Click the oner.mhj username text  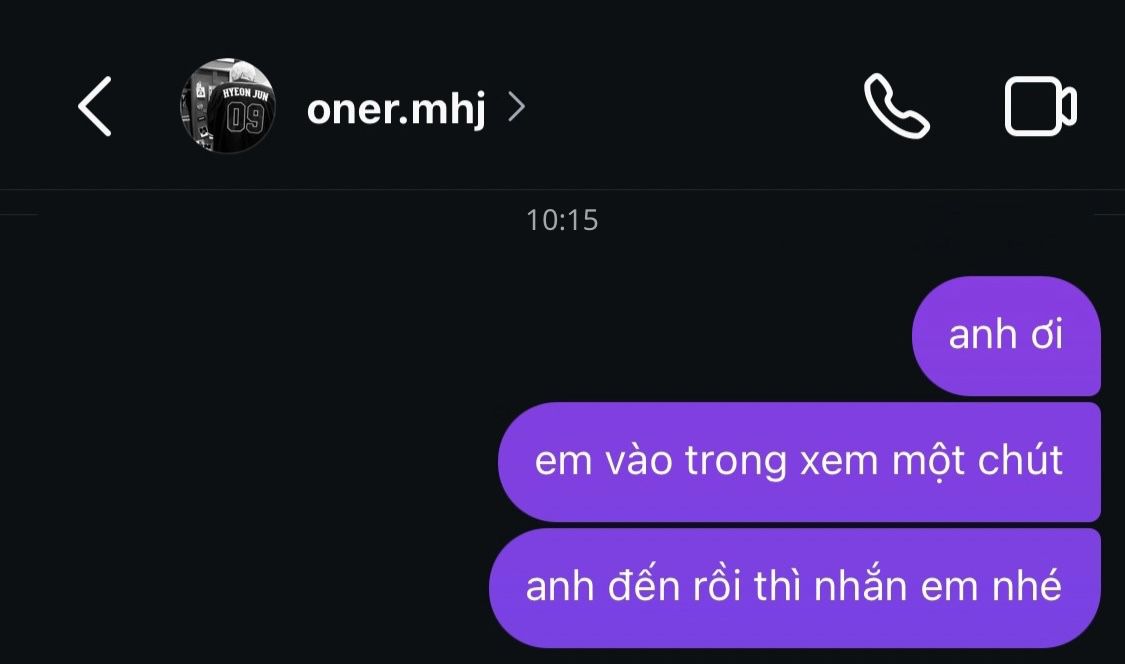(396, 108)
